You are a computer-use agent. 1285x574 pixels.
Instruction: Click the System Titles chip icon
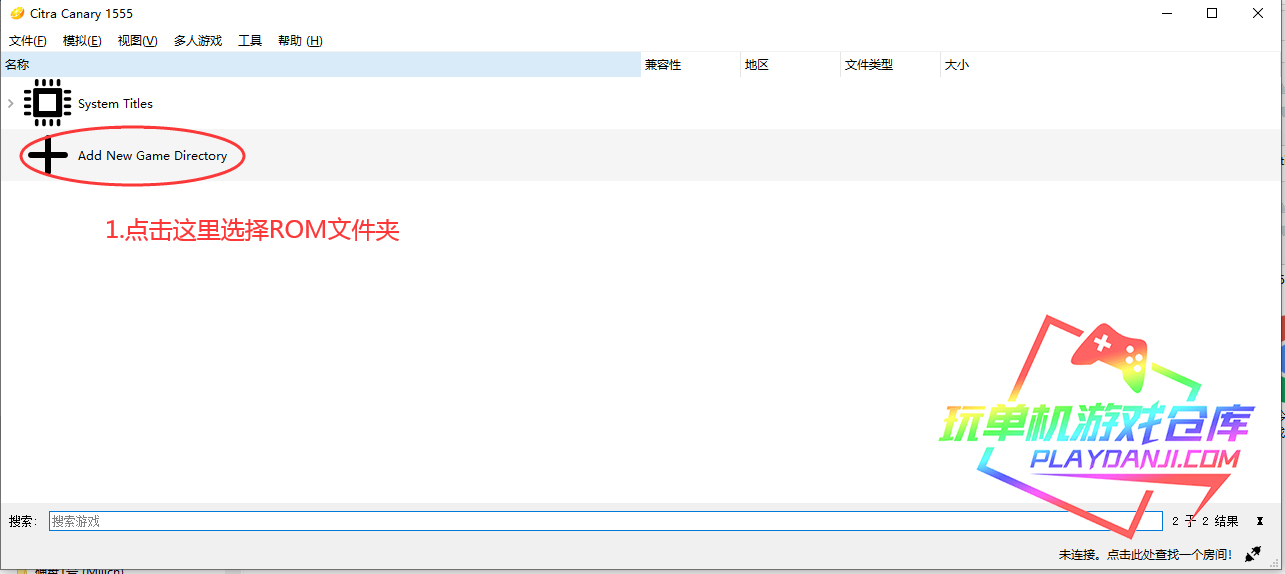coord(47,103)
